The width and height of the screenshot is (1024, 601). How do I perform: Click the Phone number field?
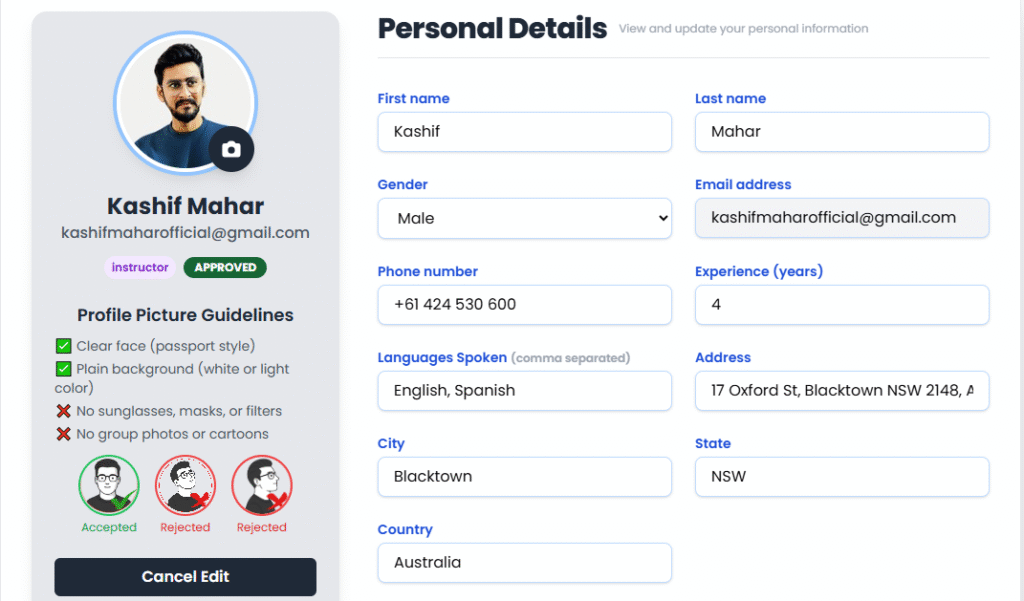[x=524, y=305]
